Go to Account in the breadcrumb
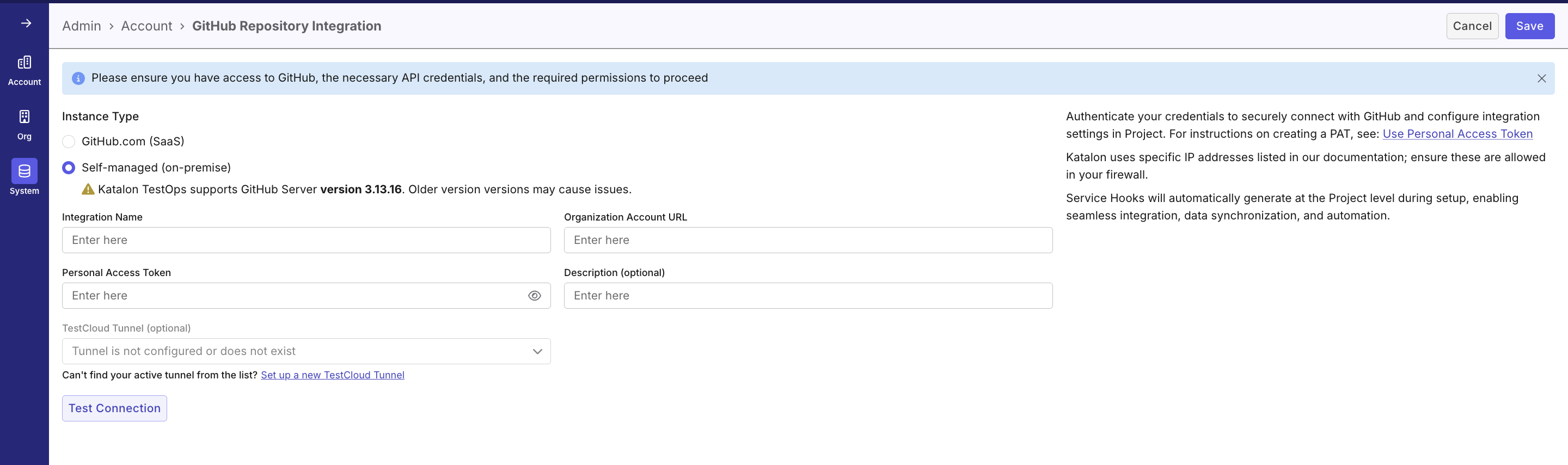Viewport: 1568px width, 465px height. [146, 26]
